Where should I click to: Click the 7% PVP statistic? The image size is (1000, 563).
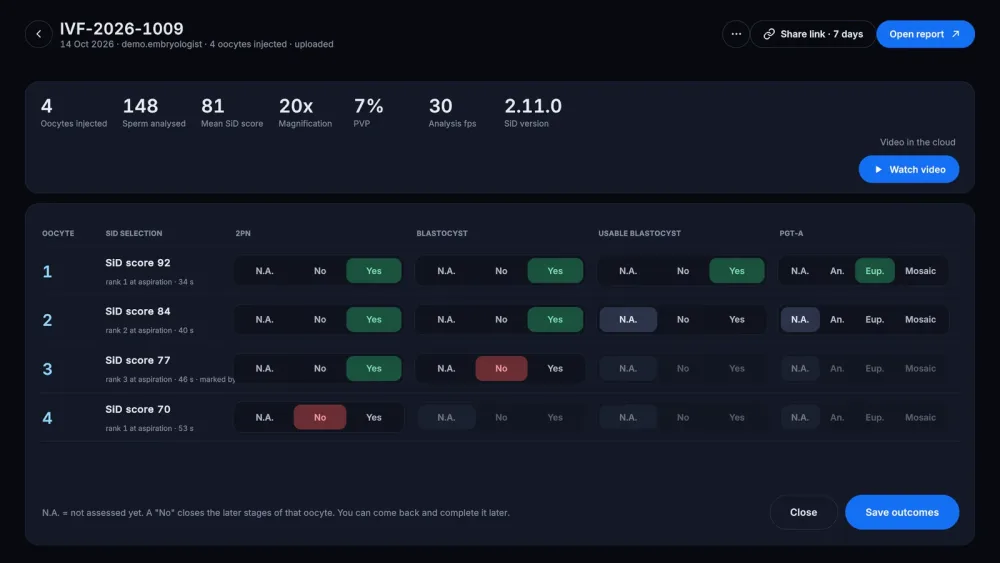click(368, 112)
